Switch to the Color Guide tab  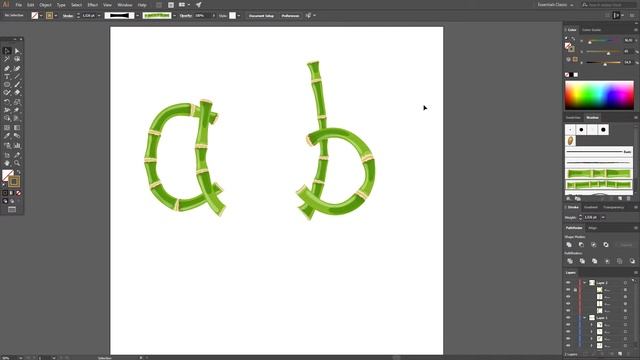pyautogui.click(x=591, y=30)
